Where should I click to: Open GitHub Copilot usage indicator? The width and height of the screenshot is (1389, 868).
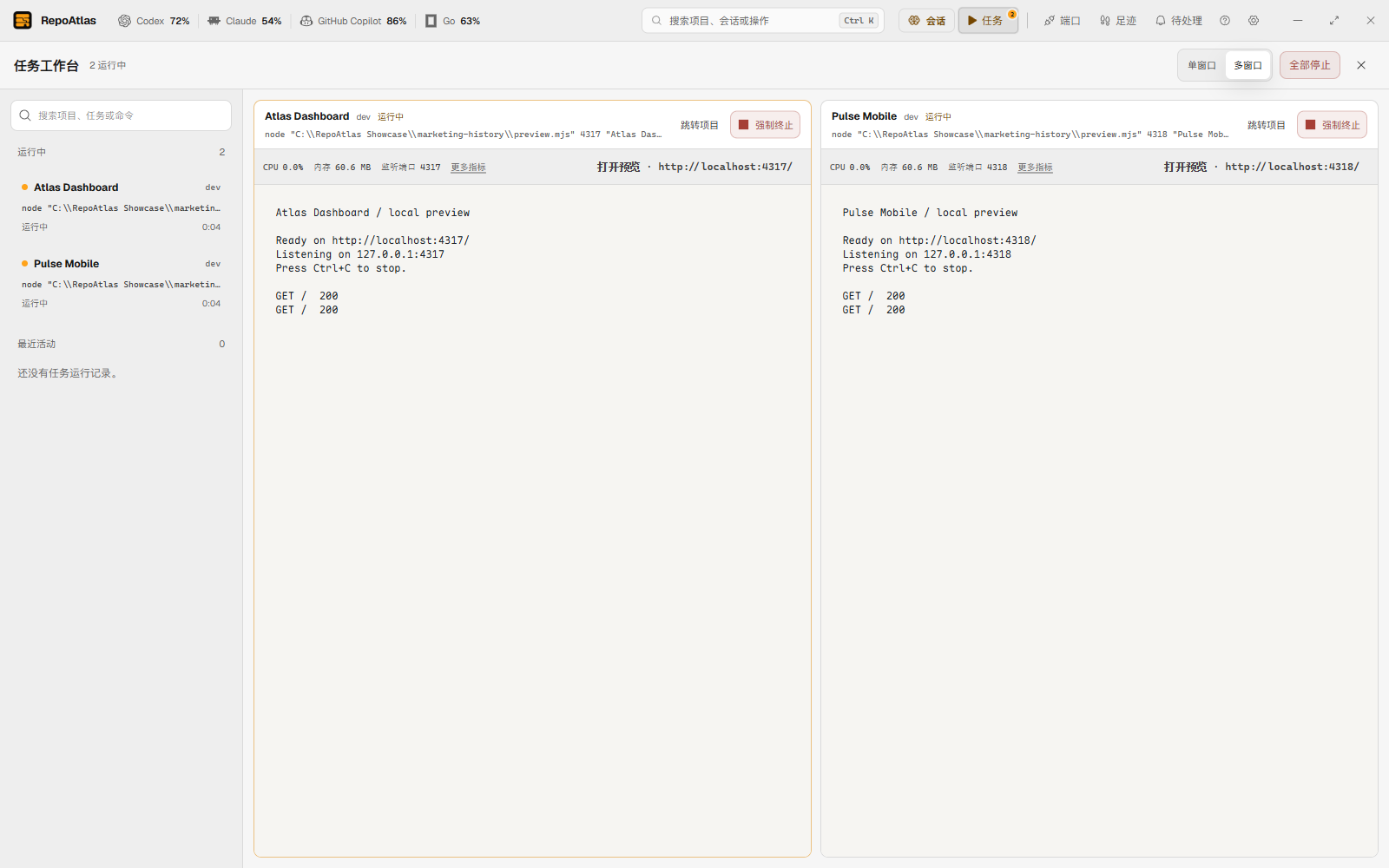tap(353, 21)
